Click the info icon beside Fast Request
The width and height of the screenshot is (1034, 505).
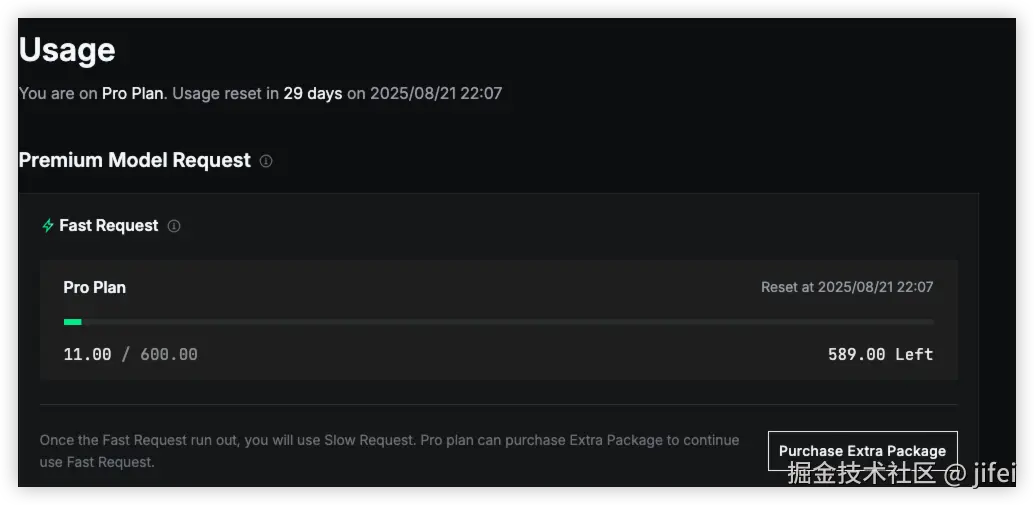173,226
